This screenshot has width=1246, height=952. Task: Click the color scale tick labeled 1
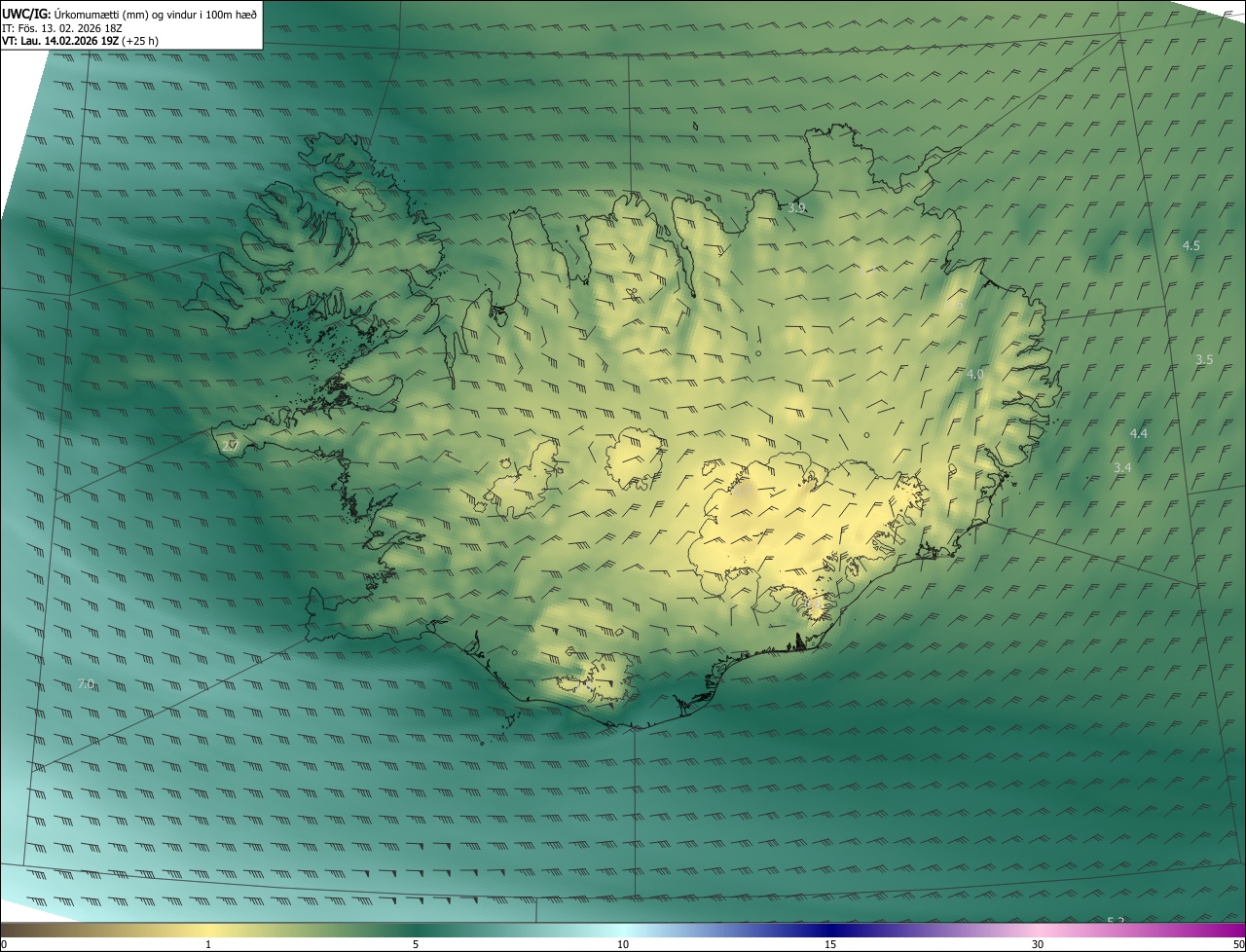pos(208,944)
